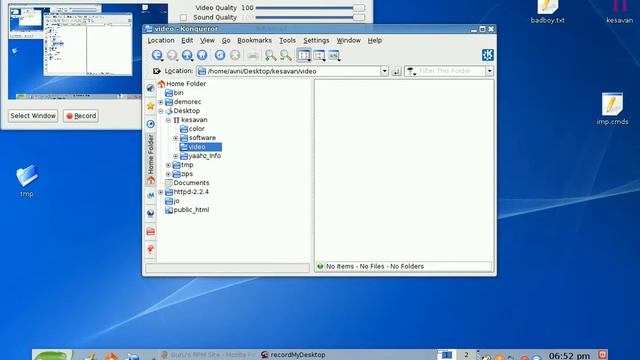Image resolution: width=640 pixels, height=360 pixels.
Task: Open the star Bookmarks sidebar tab
Action: pos(151,106)
